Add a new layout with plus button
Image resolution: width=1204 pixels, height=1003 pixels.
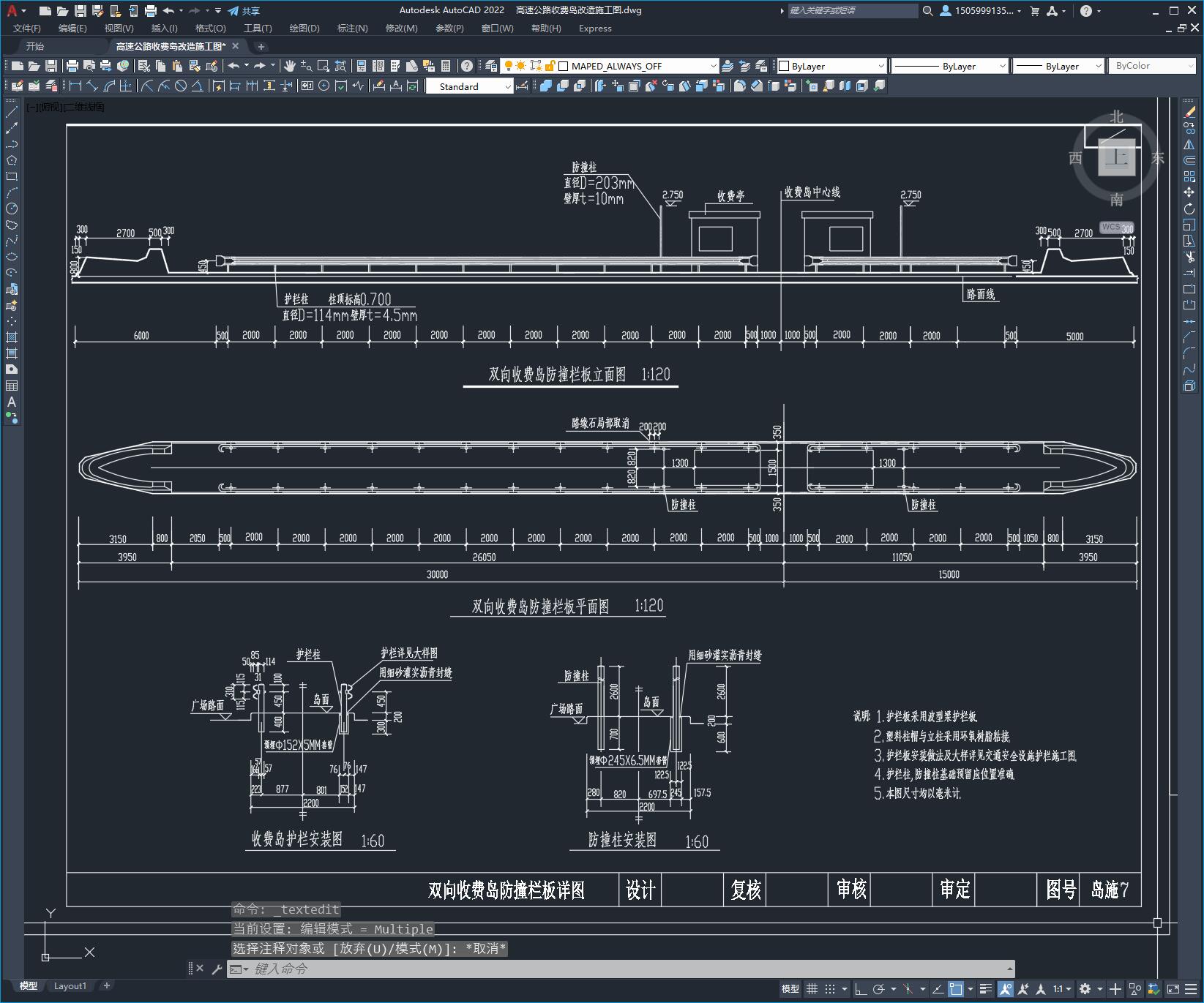tap(106, 985)
